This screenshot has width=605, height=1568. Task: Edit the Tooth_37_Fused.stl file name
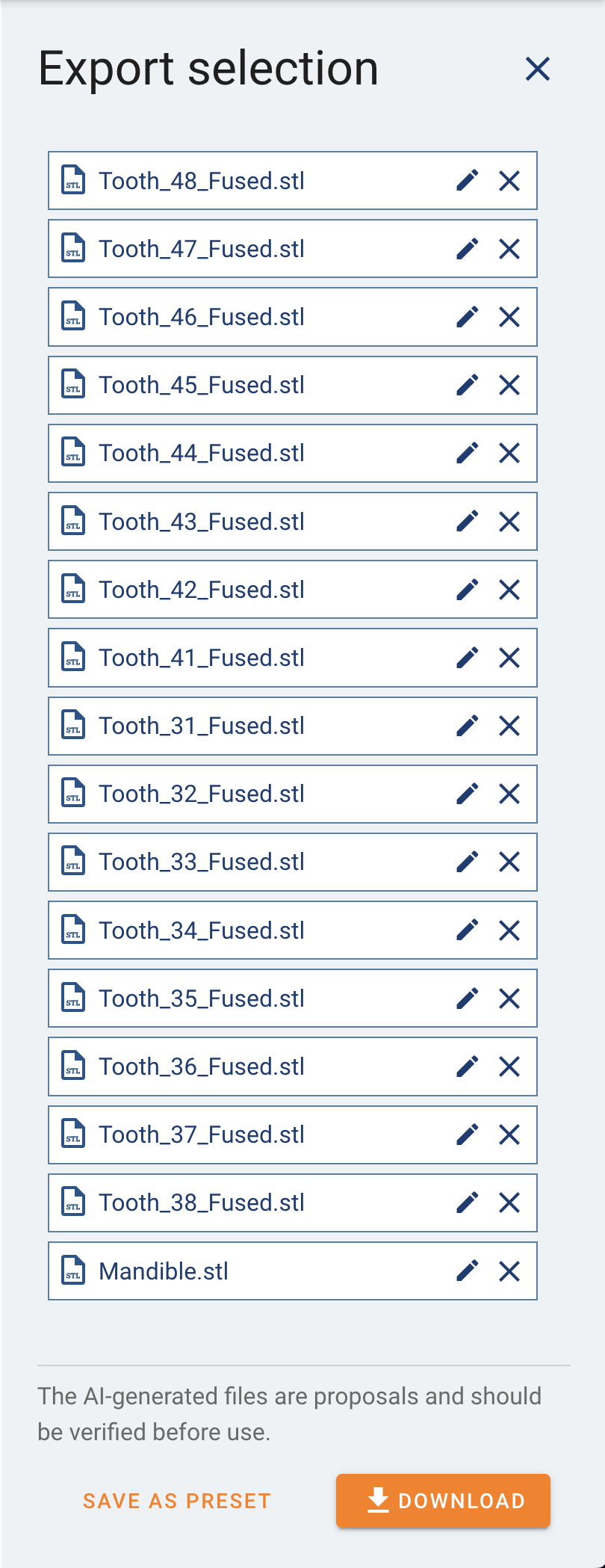[468, 1135]
